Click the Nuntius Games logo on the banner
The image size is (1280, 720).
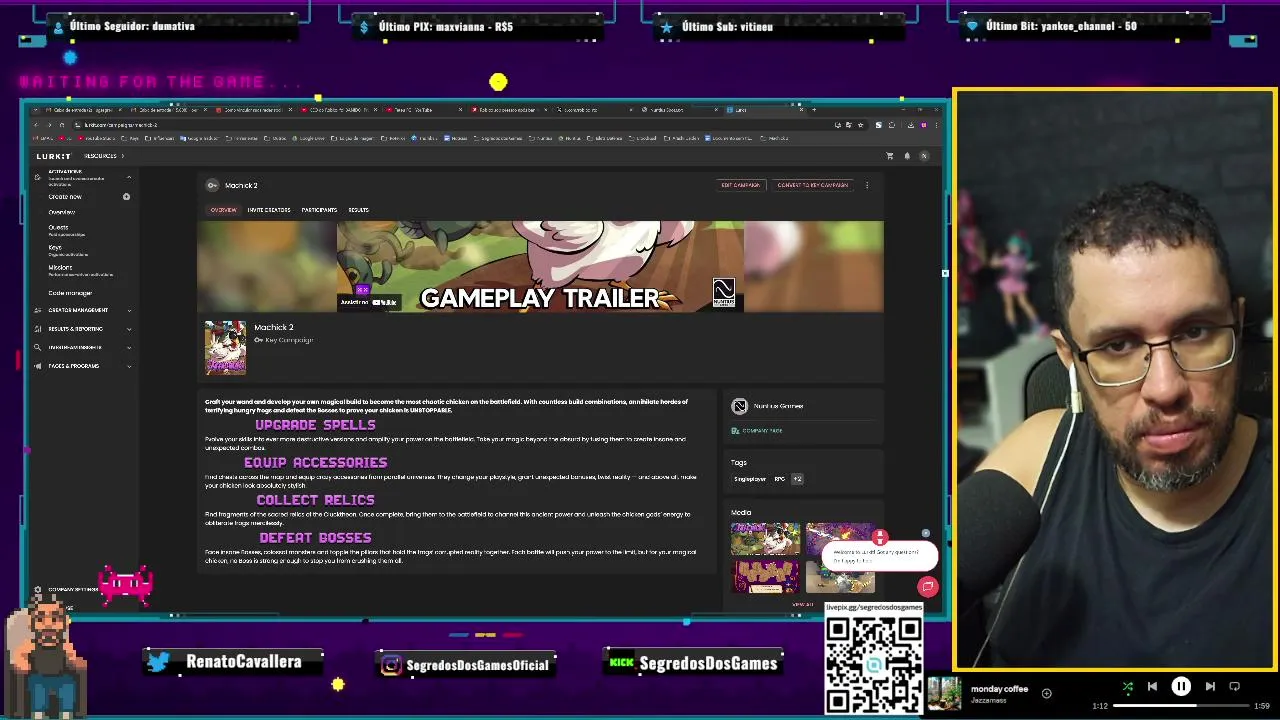723,292
